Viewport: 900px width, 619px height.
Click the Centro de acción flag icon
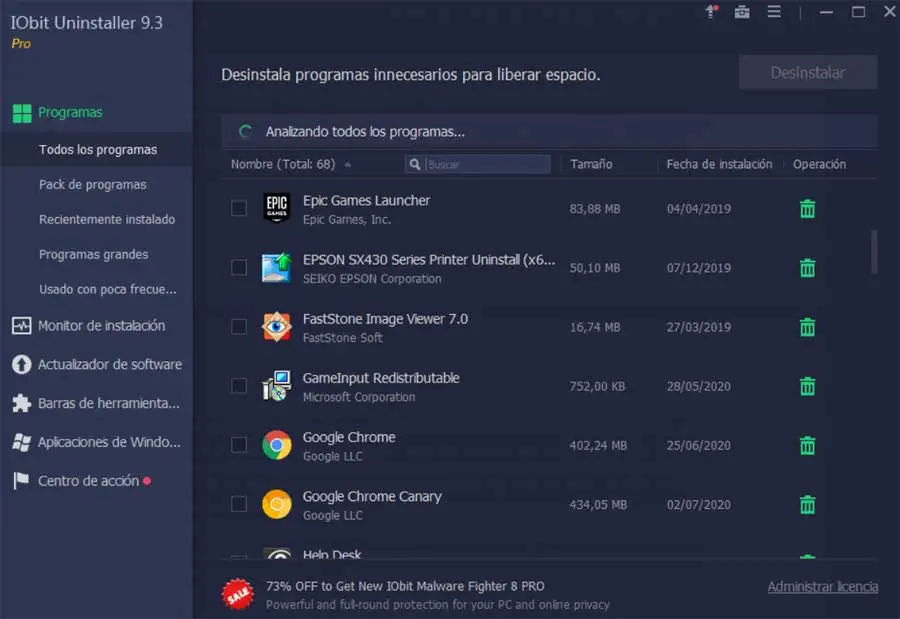pos(21,481)
